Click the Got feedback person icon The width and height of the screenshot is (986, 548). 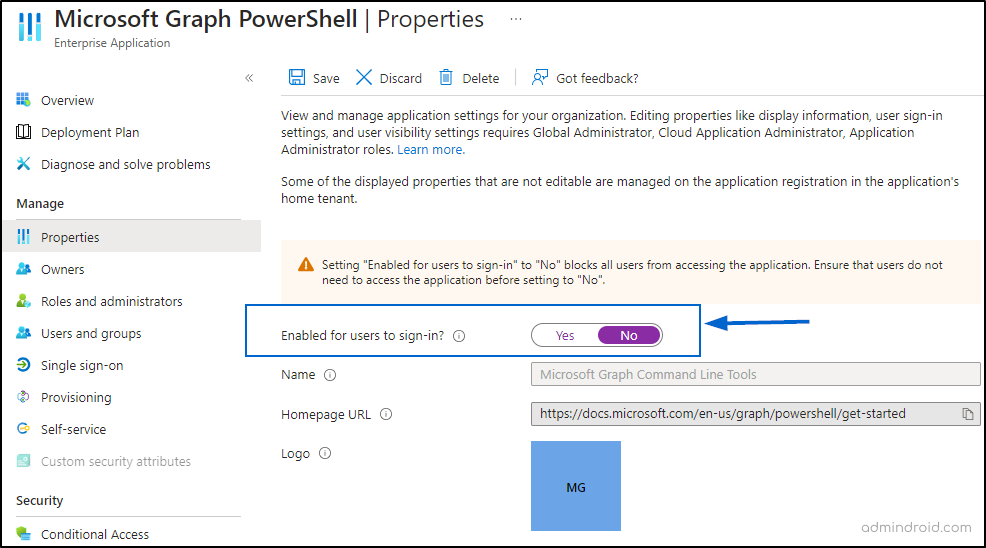click(x=540, y=77)
